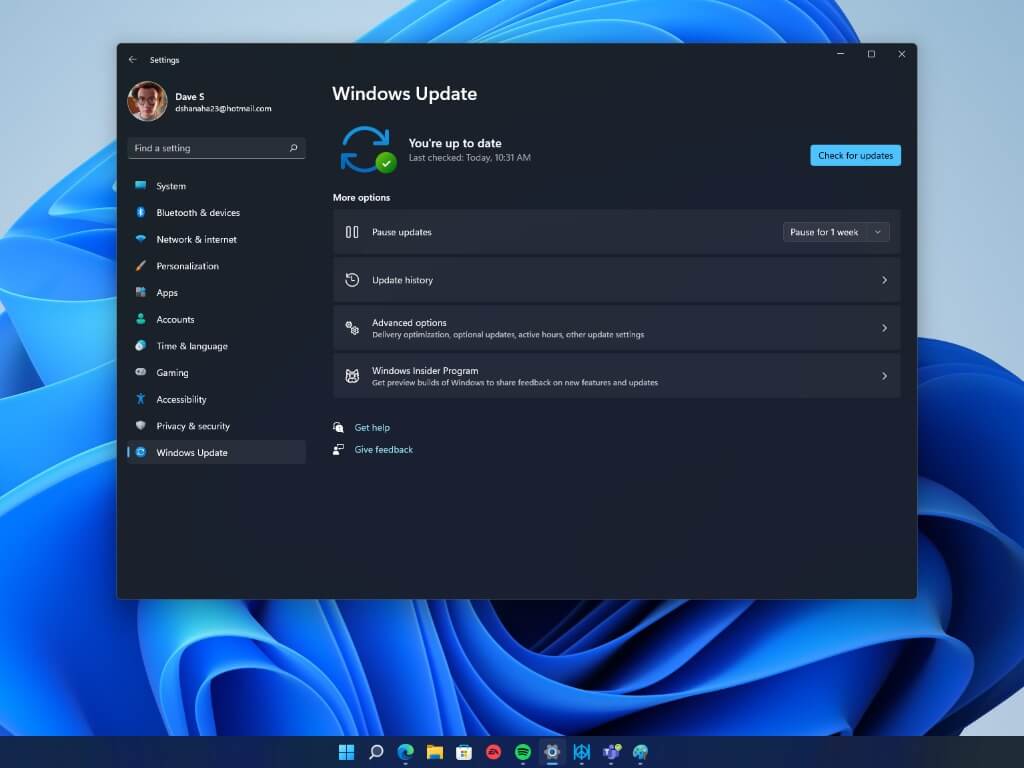Viewport: 1024px width, 768px height.
Task: Click the Get help headset icon
Action: point(338,427)
